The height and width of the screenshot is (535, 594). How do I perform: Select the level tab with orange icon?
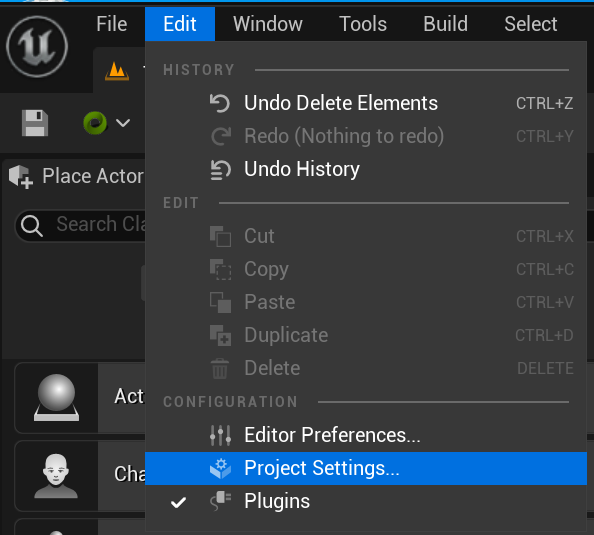pos(119,70)
